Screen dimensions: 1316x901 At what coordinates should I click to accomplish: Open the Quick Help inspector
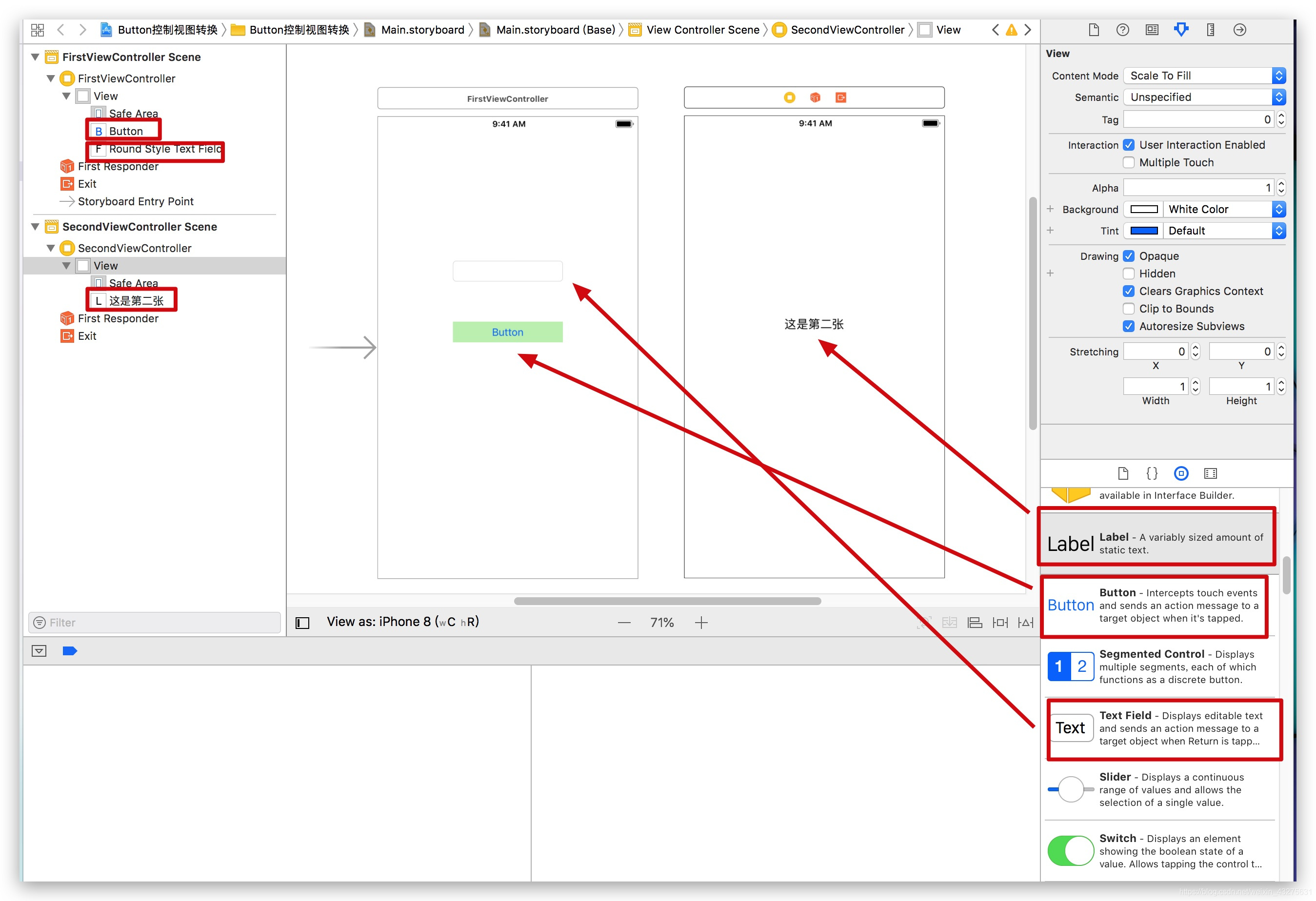(1122, 29)
